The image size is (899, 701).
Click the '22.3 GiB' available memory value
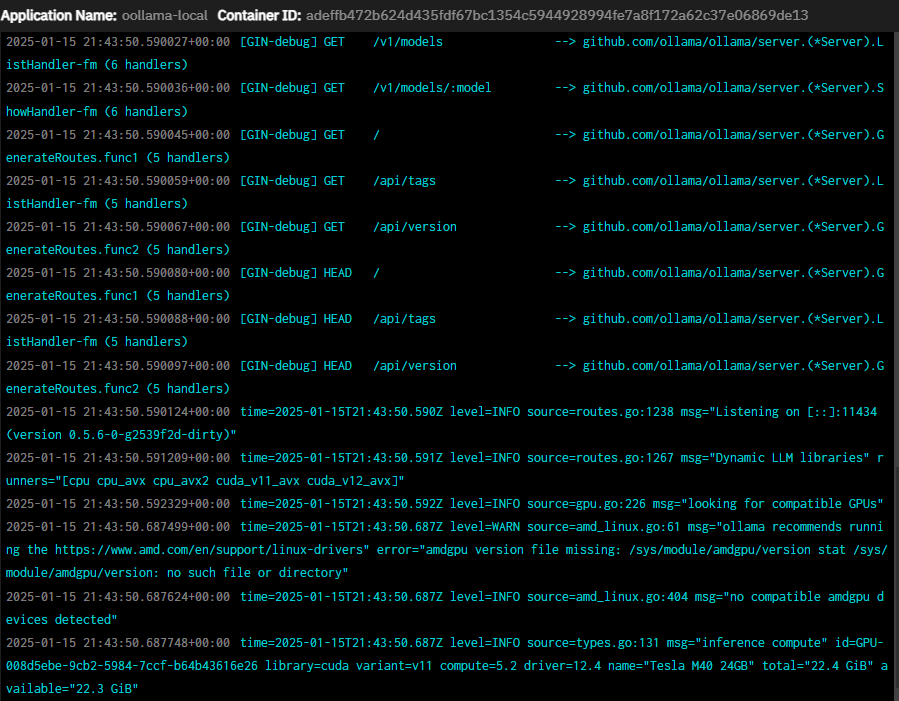point(104,689)
